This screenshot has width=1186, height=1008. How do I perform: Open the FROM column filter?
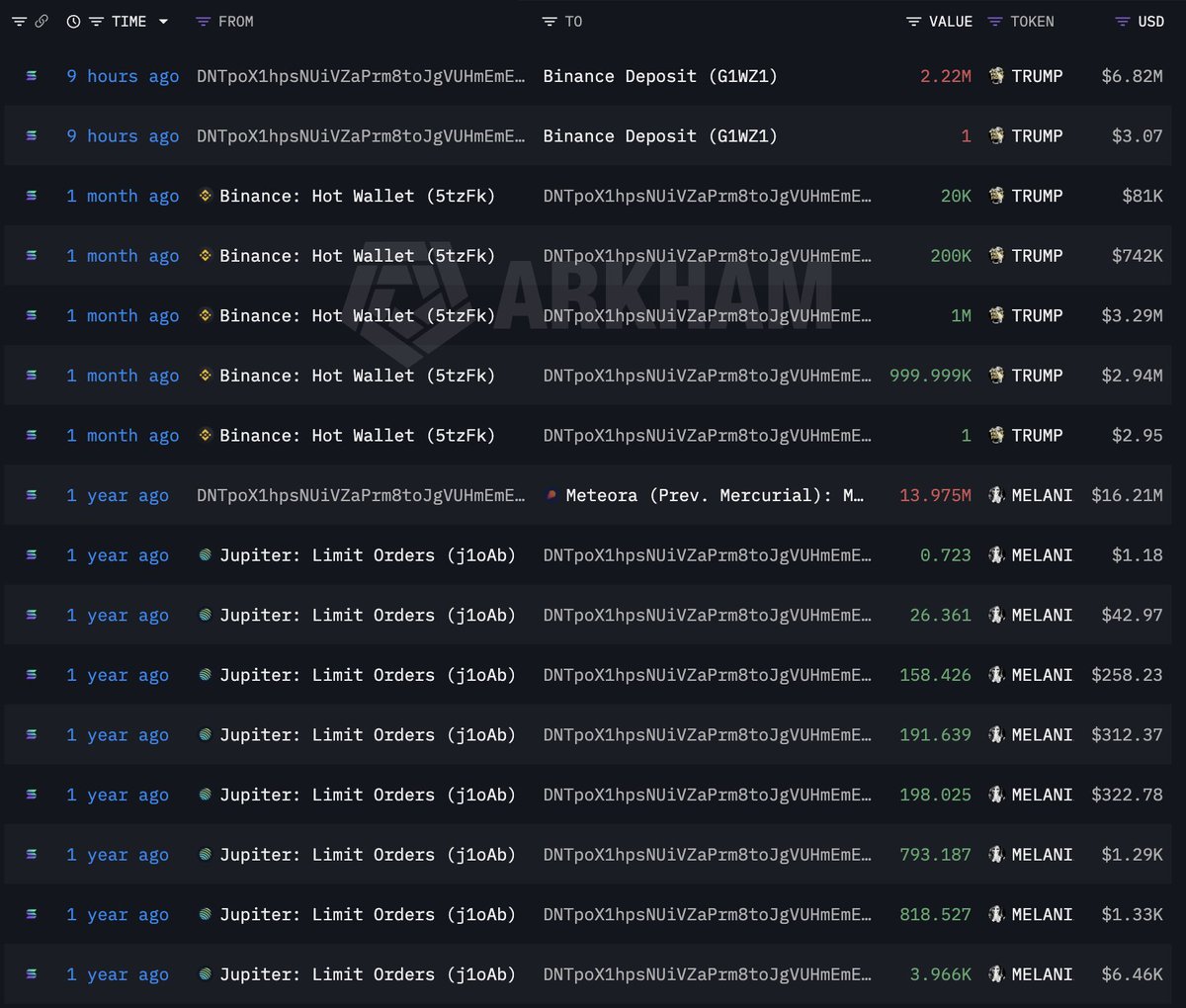pos(203,21)
